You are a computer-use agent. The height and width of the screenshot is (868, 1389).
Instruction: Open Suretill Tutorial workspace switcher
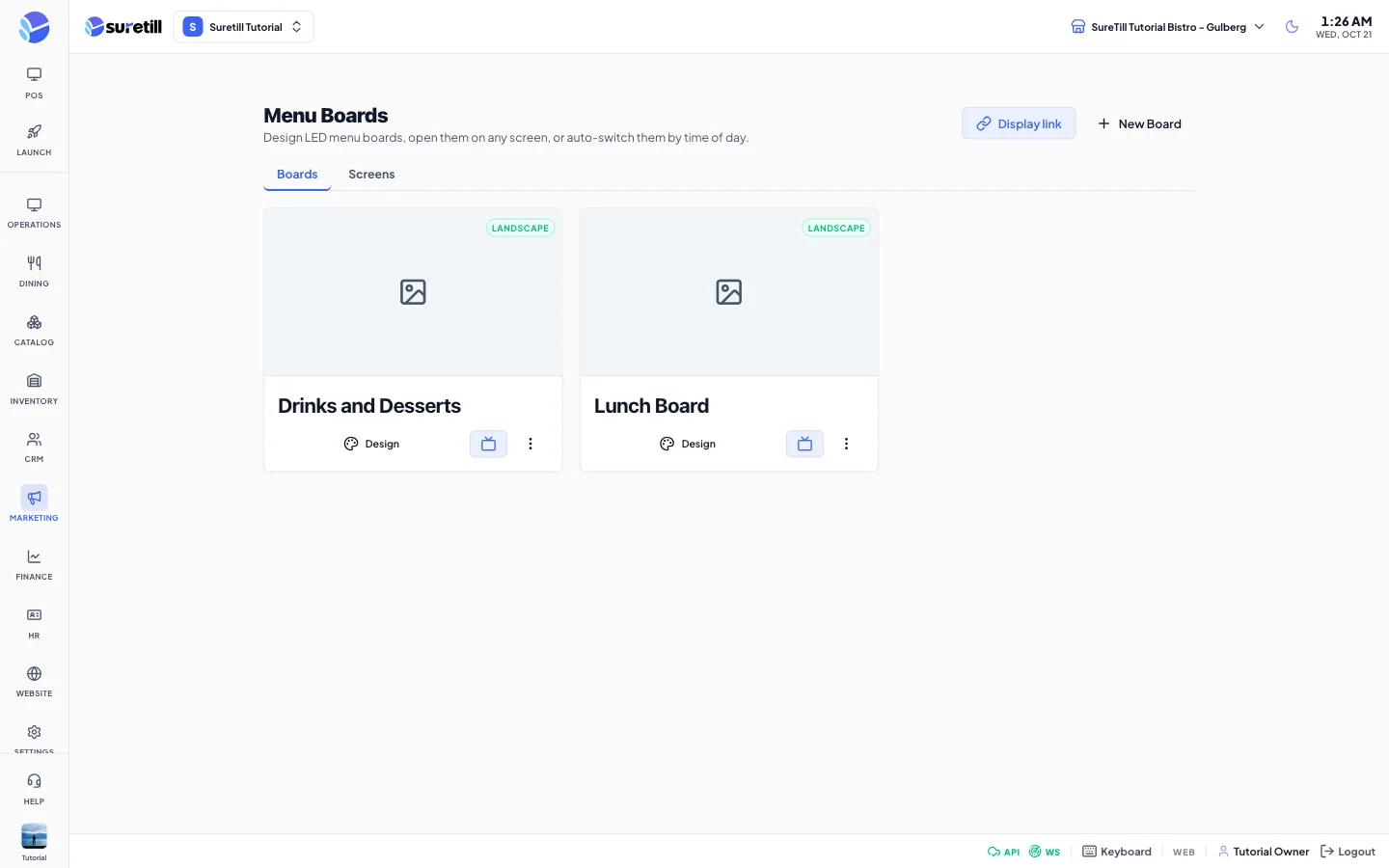click(243, 27)
